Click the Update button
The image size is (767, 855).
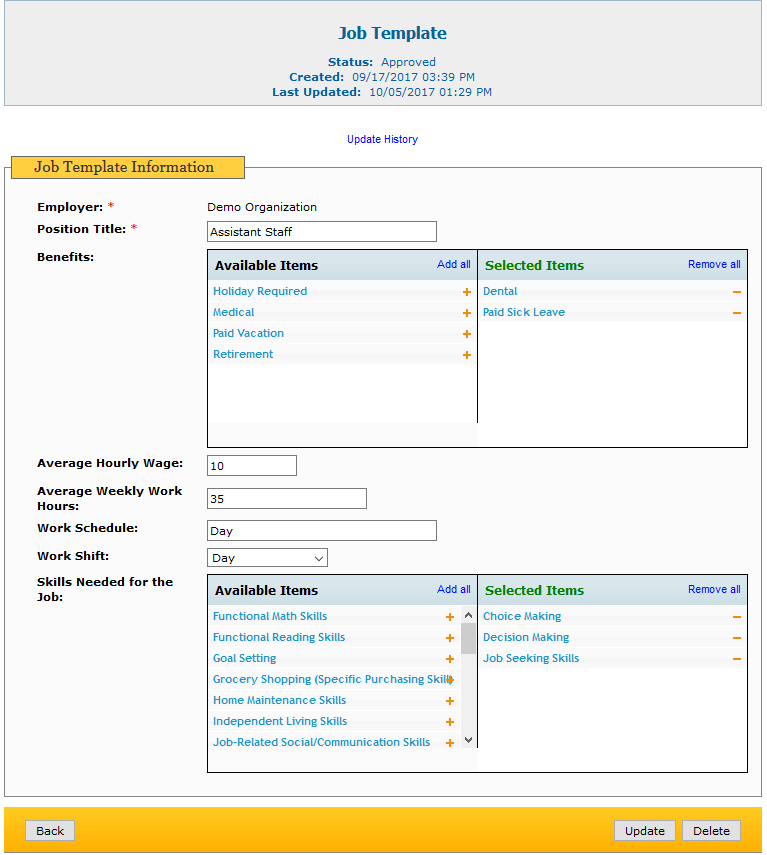(x=644, y=830)
